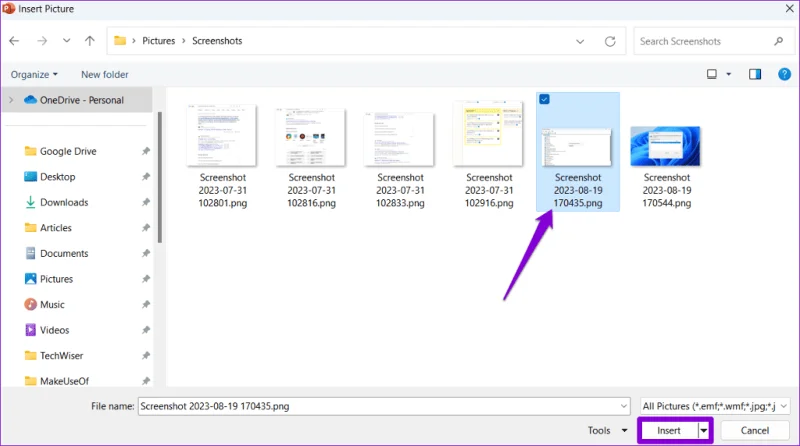Open the TechWiser sidebar folder

tap(61, 355)
